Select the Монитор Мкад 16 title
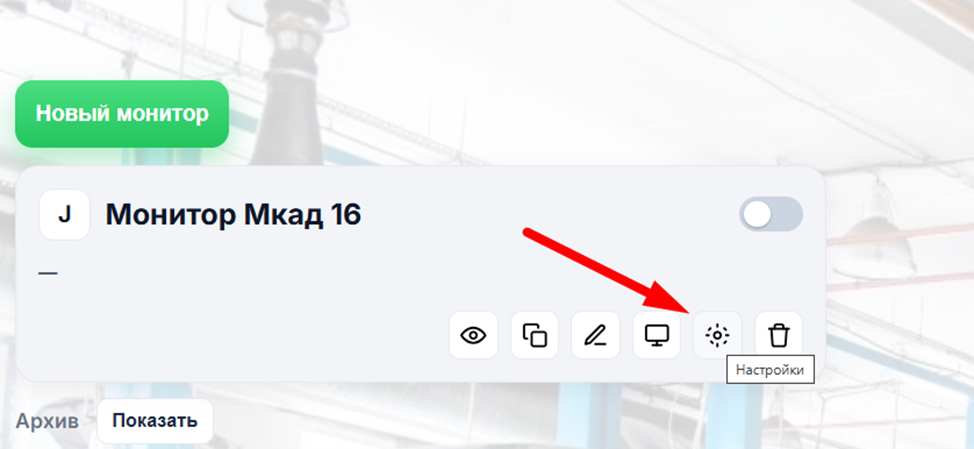The width and height of the screenshot is (974, 449). pos(234,215)
